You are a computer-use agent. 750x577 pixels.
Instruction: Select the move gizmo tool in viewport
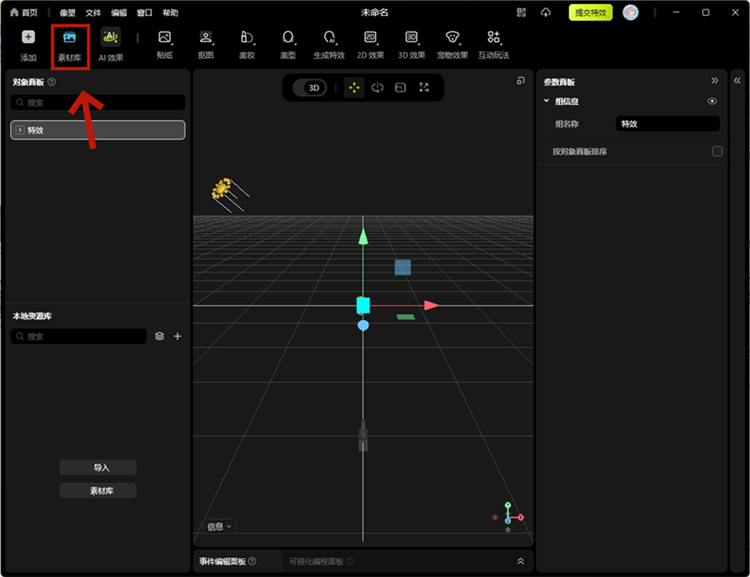pos(354,88)
